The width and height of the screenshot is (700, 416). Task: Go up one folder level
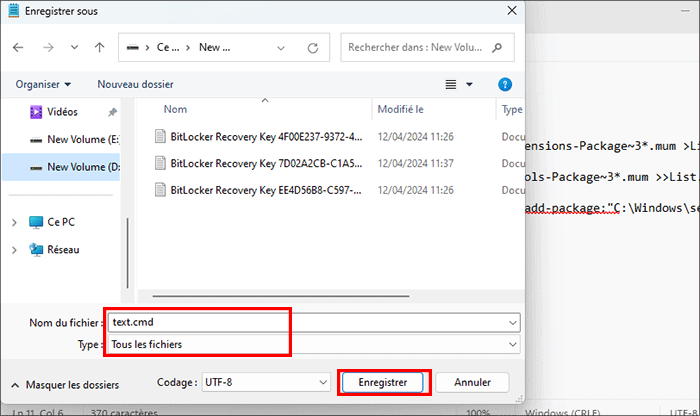tap(99, 47)
